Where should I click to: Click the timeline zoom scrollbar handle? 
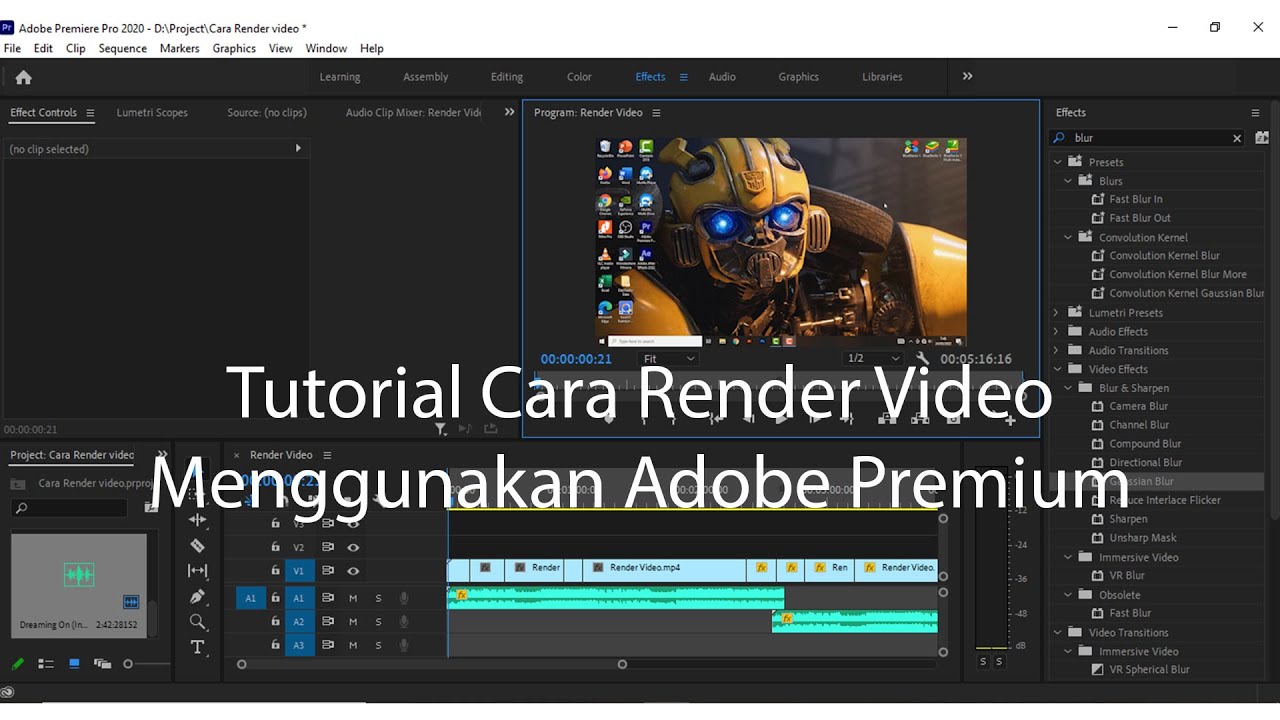point(622,664)
